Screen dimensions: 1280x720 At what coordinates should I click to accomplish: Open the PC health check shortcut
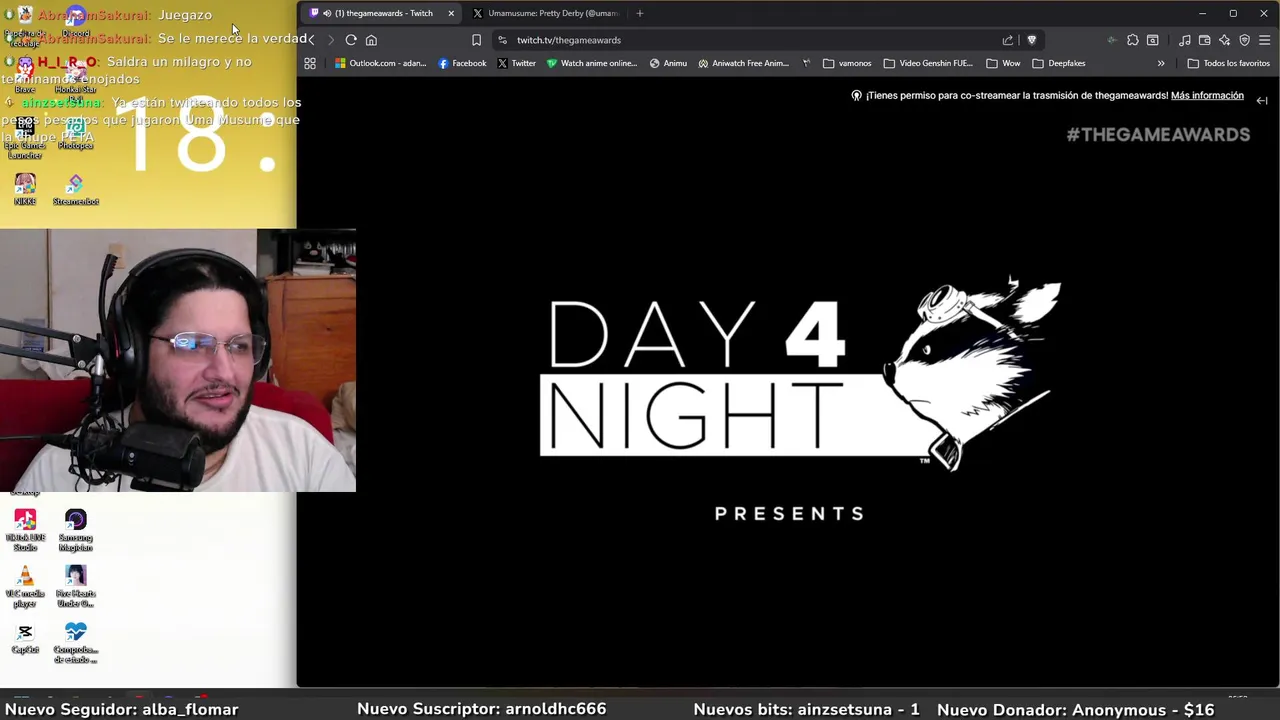76,643
